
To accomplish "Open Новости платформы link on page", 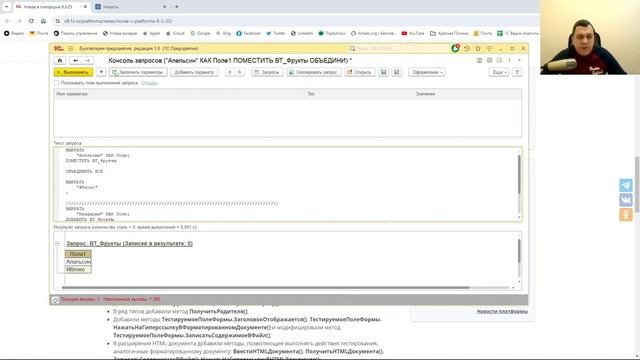I will pos(502,311).
